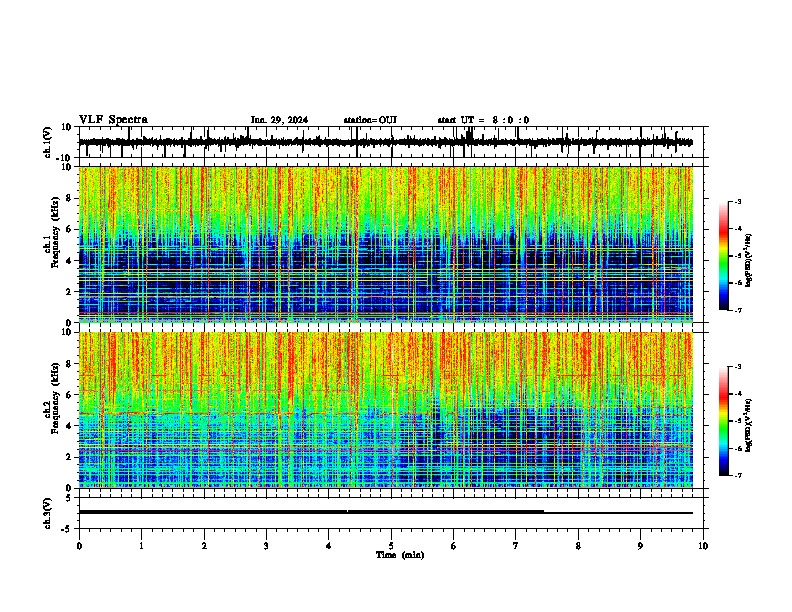Click inside the ch.1 spectrogram panel
The height and width of the screenshot is (612, 792).
(385, 244)
